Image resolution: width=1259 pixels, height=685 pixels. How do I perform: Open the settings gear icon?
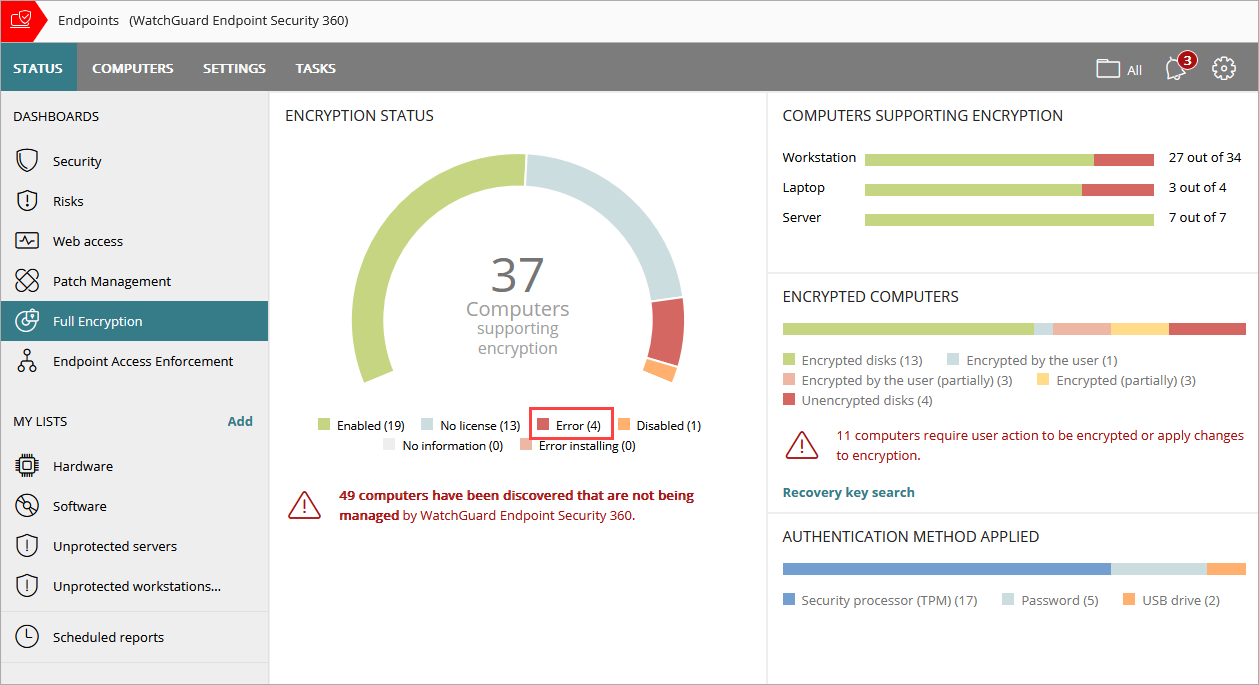1224,68
